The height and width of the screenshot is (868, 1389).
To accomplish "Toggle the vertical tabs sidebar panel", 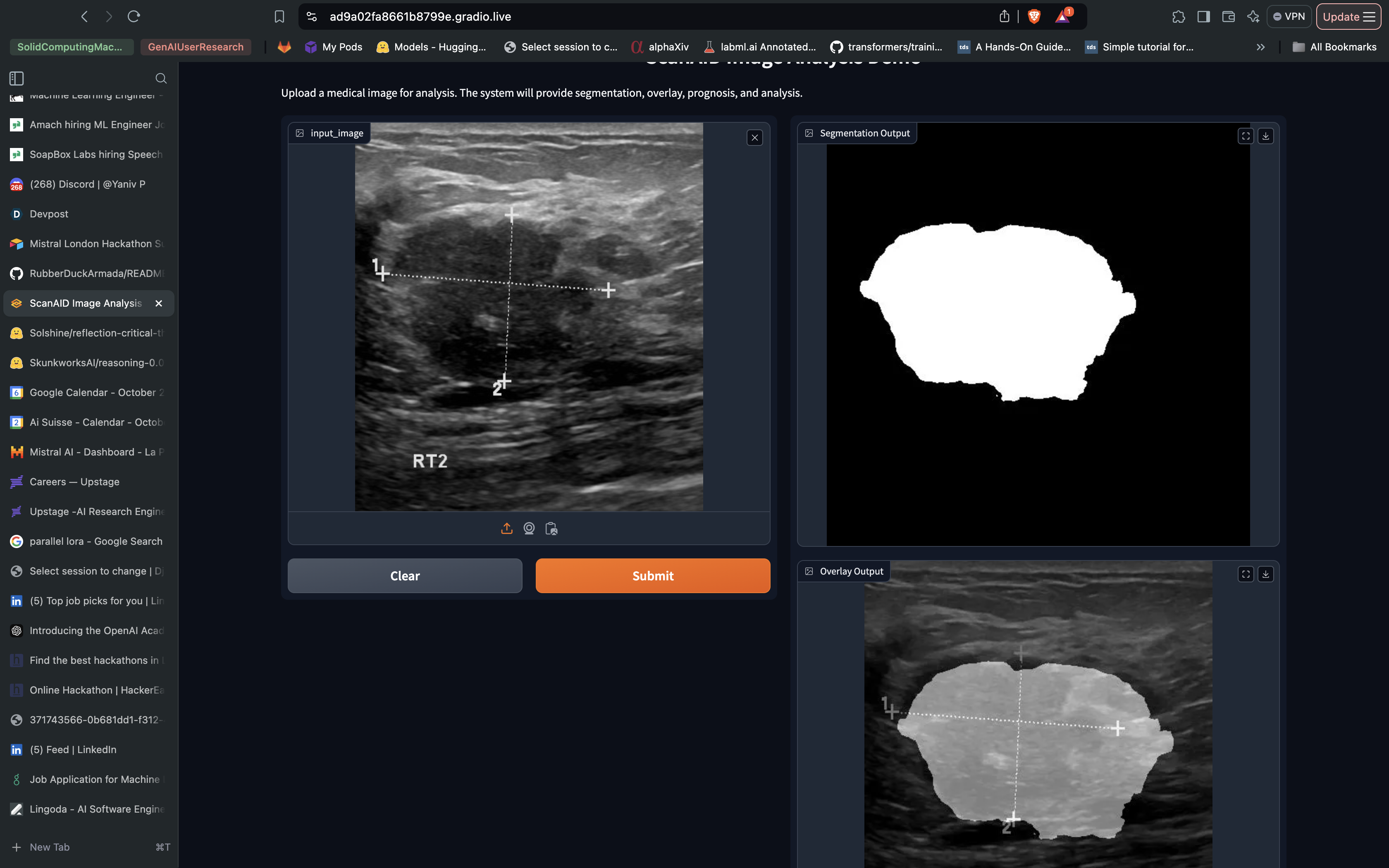I will (17, 78).
